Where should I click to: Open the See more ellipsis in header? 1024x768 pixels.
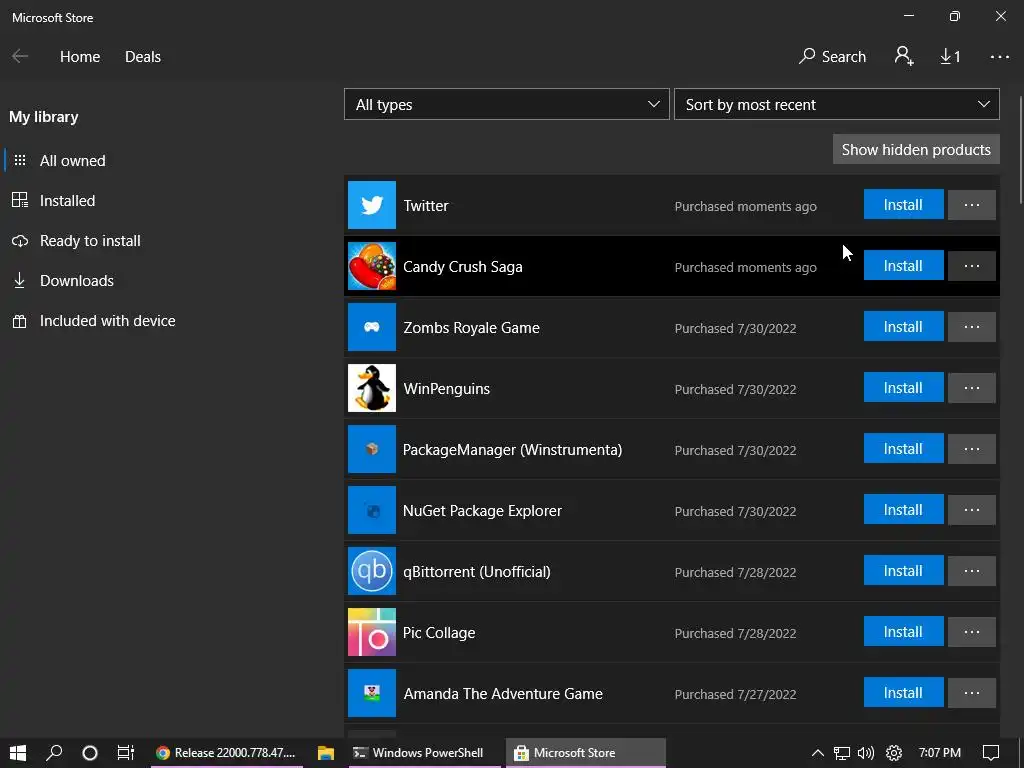click(999, 57)
